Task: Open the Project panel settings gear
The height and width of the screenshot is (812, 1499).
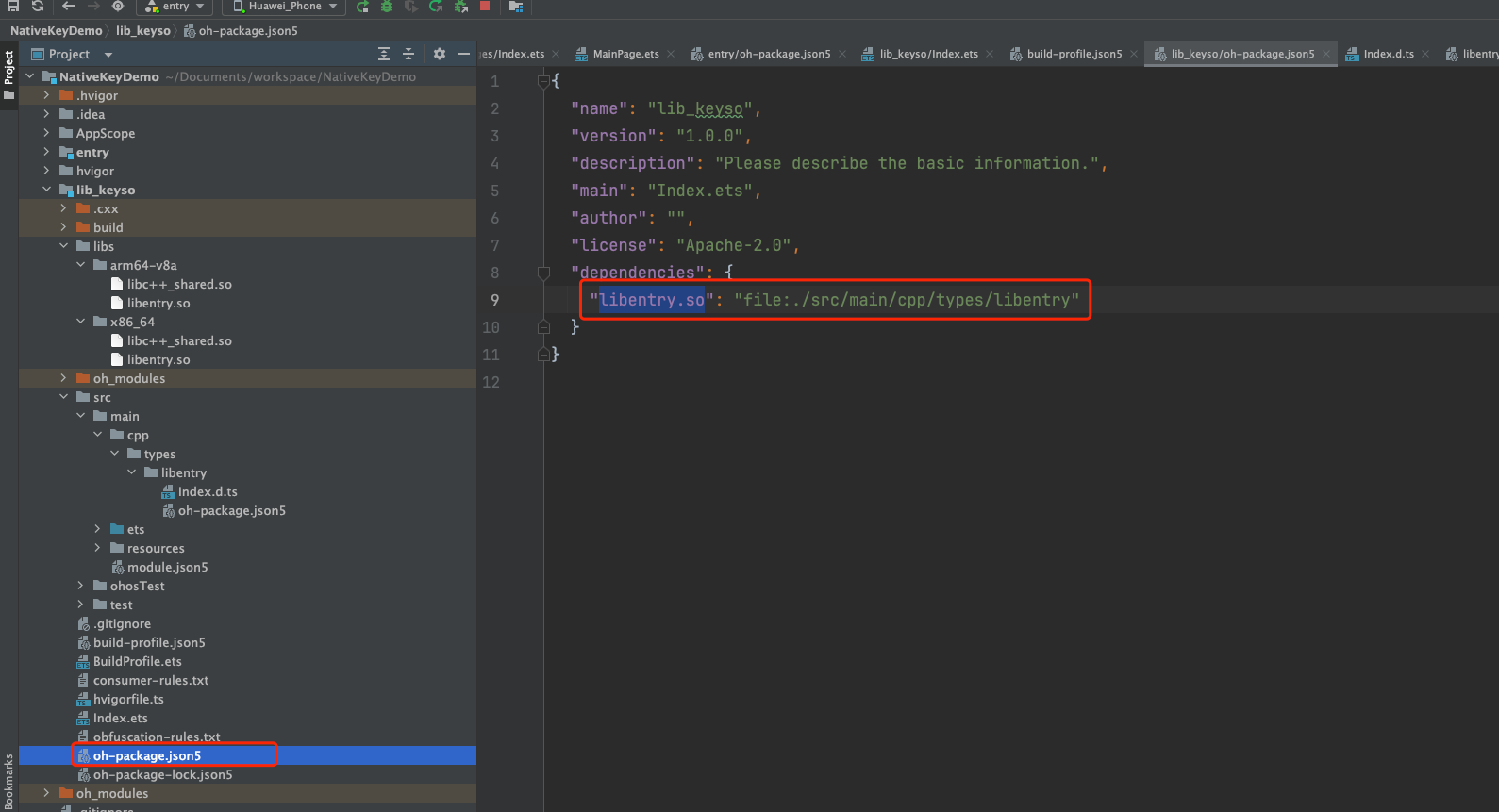Action: click(x=439, y=54)
